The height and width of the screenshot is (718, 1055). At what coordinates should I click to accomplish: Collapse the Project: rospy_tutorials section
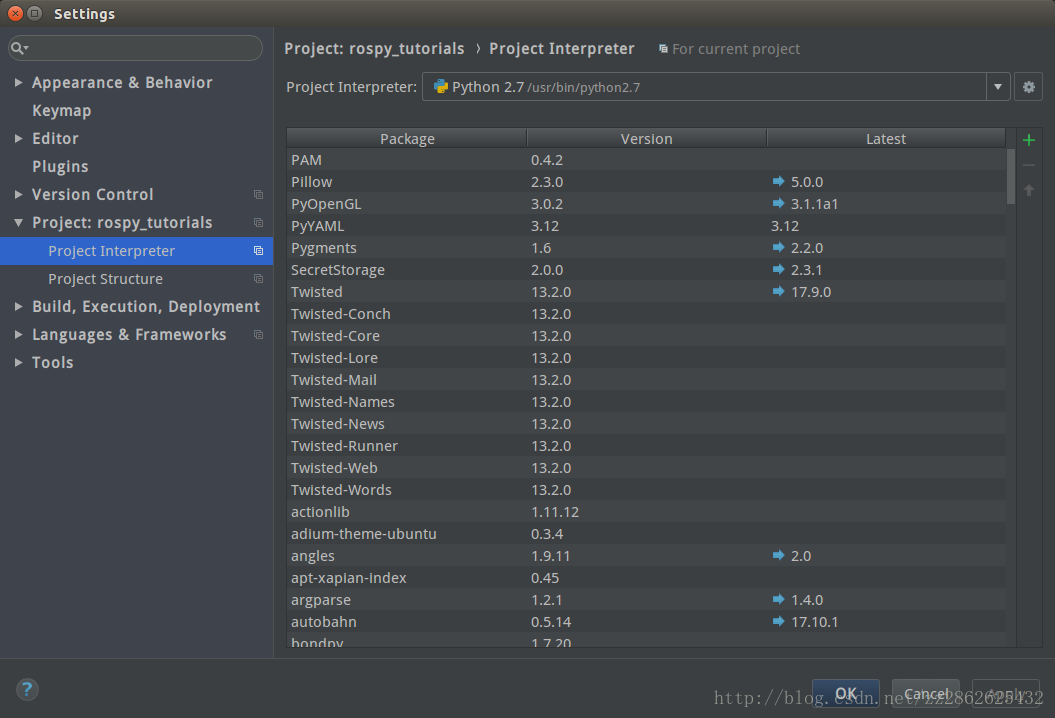coord(18,223)
